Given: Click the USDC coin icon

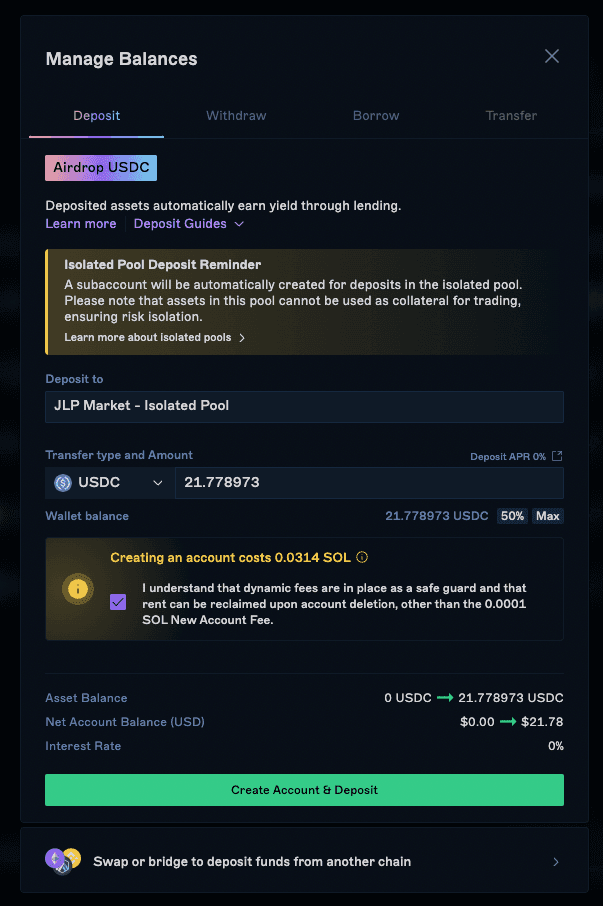Looking at the screenshot, I should click(63, 482).
